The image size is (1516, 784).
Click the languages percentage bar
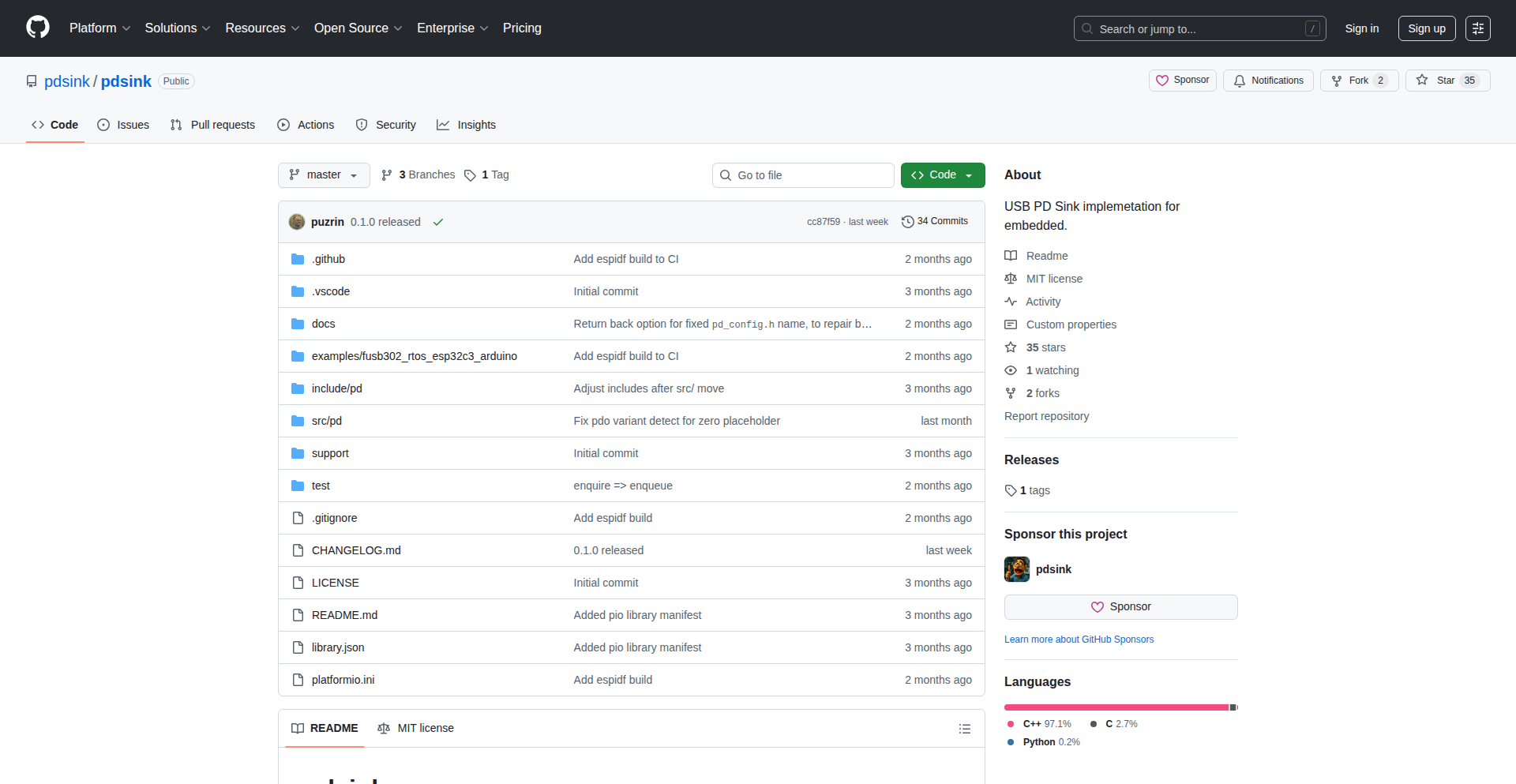pos(1120,707)
